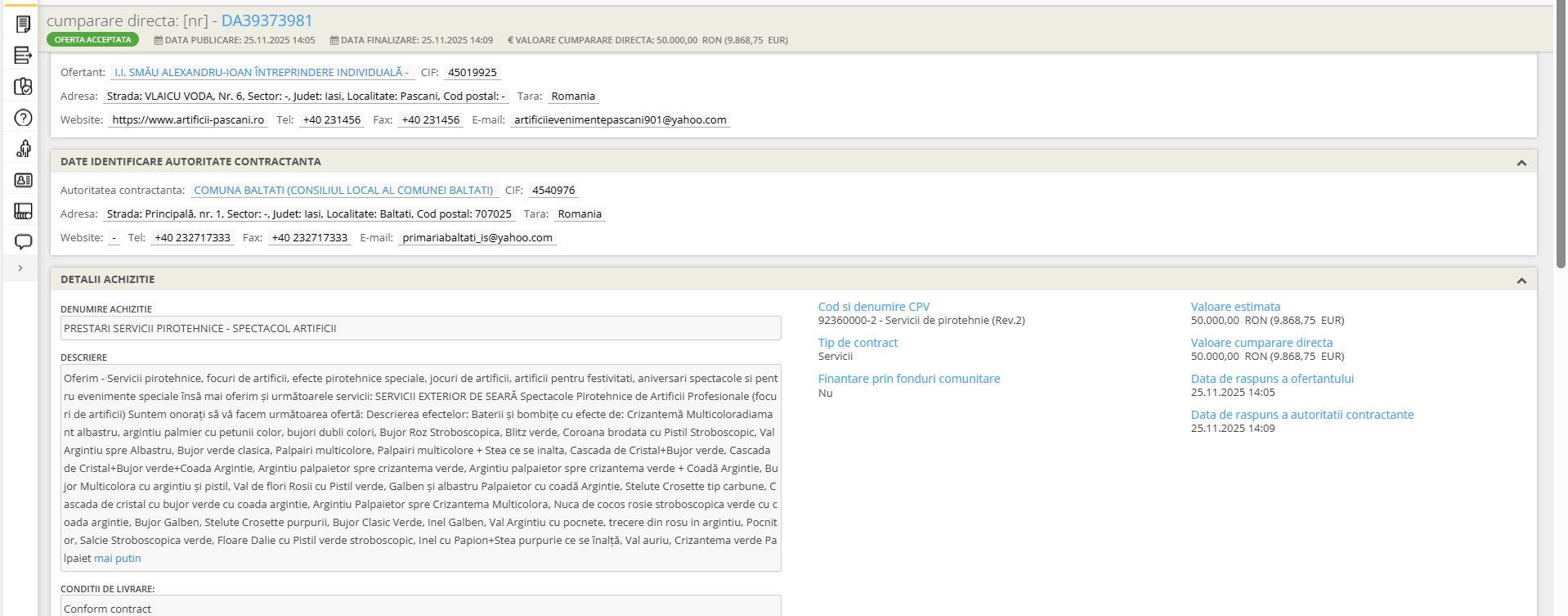Image resolution: width=1568 pixels, height=616 pixels.
Task: Open the help question mark icon
Action: click(23, 118)
